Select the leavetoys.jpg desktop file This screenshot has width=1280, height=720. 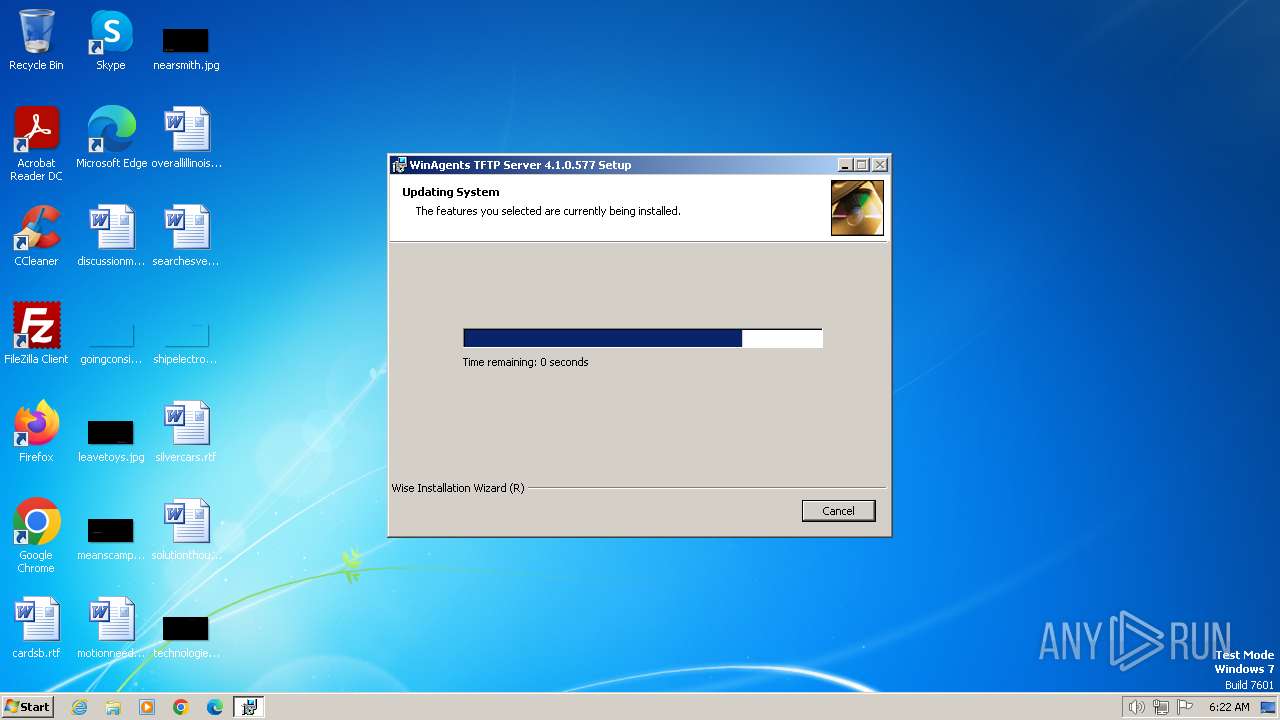(111, 440)
